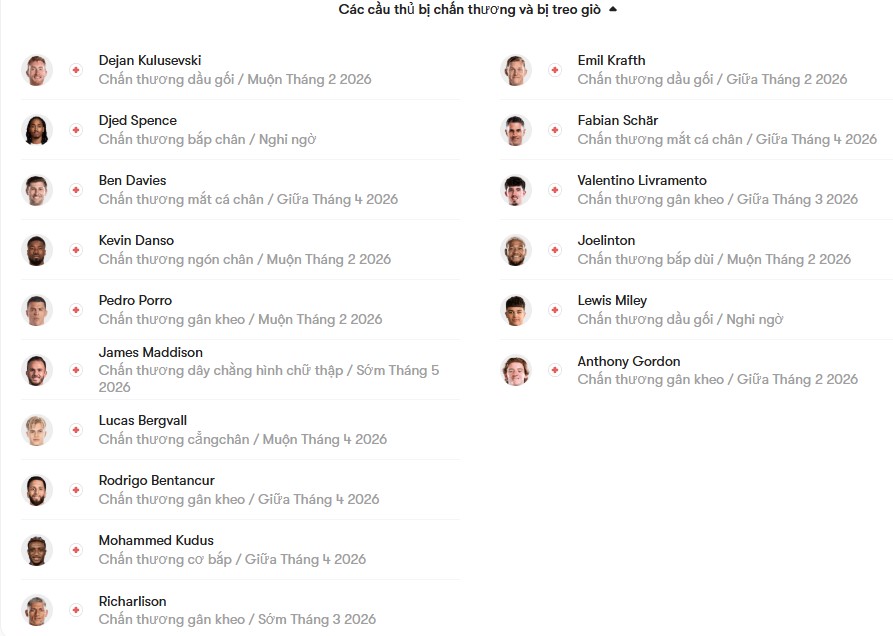
Task: Open Lewis Miley's profile picture
Action: (x=516, y=310)
